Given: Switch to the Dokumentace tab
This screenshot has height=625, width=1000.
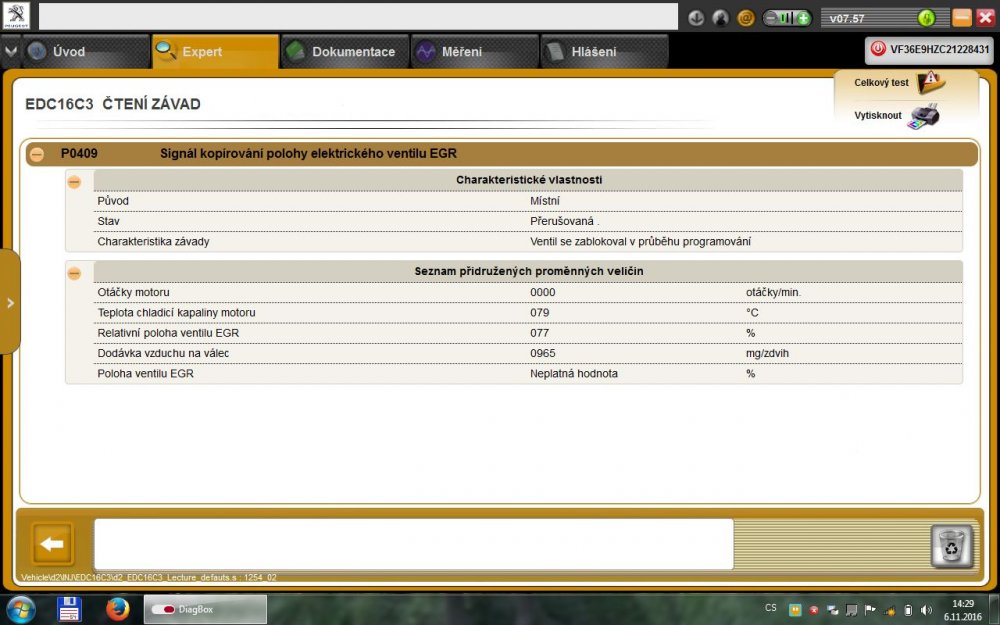Looking at the screenshot, I should point(345,52).
